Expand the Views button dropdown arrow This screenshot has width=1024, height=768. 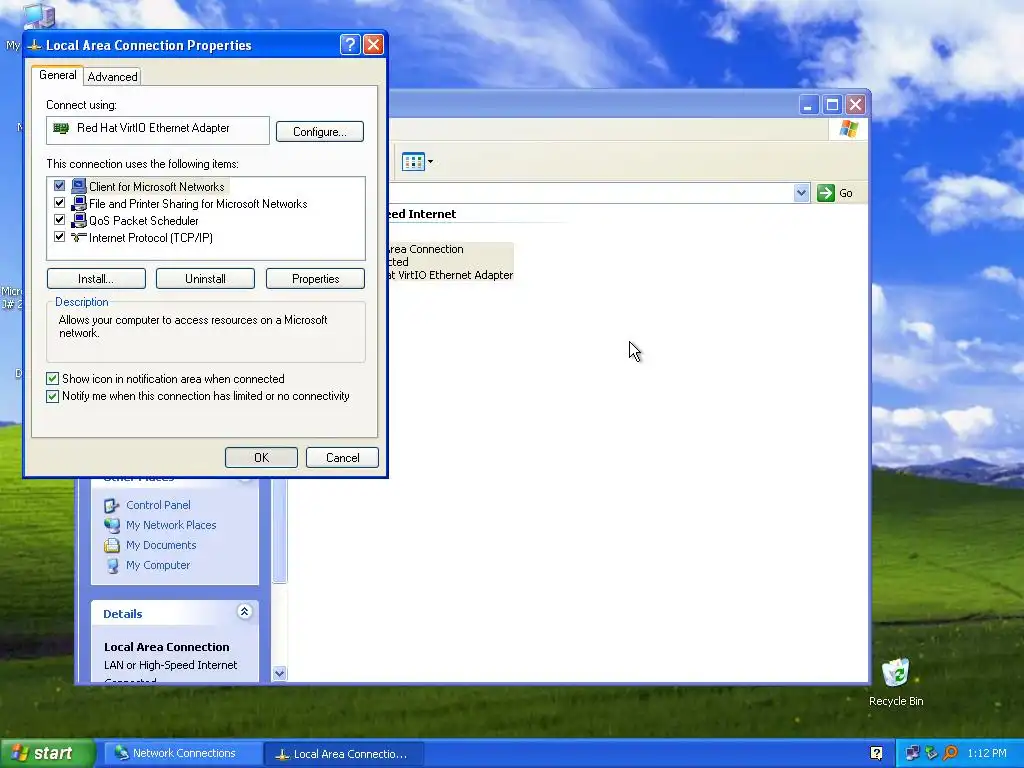click(430, 161)
